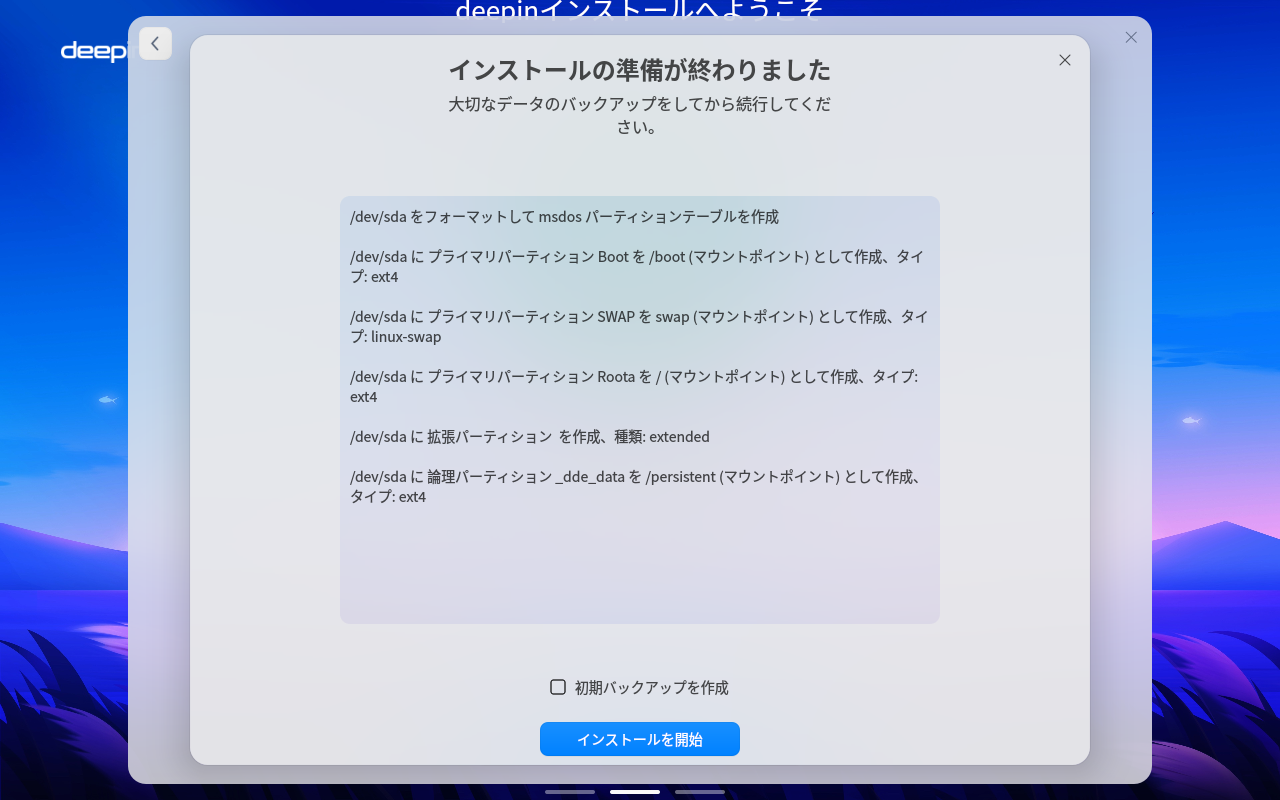
Task: Click the インストールの準備が終わりました heading
Action: point(640,70)
